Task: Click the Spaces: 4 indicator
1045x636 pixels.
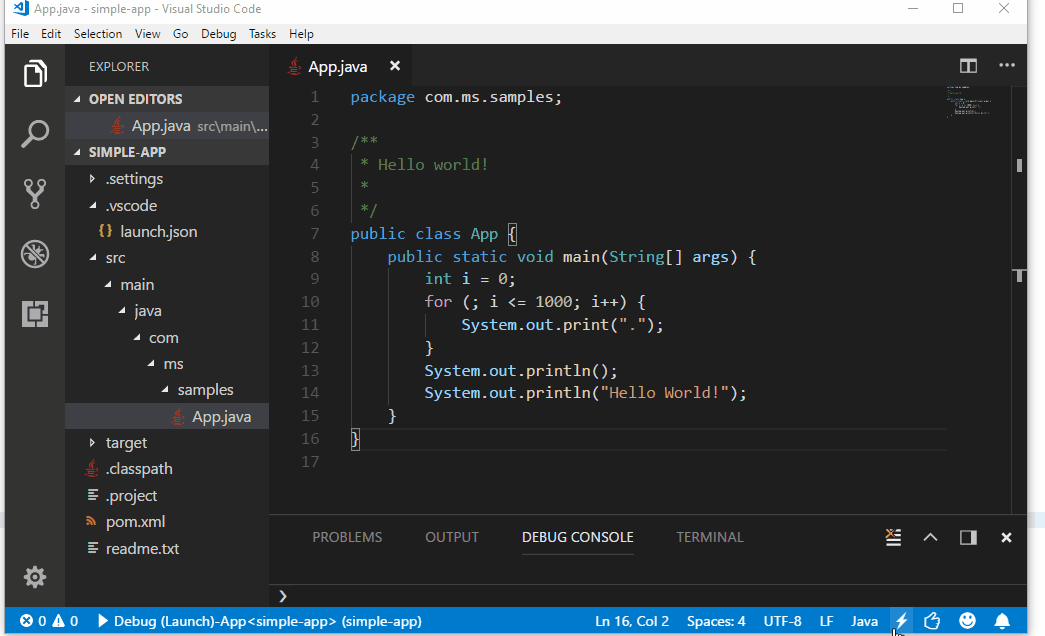Action: (x=716, y=620)
